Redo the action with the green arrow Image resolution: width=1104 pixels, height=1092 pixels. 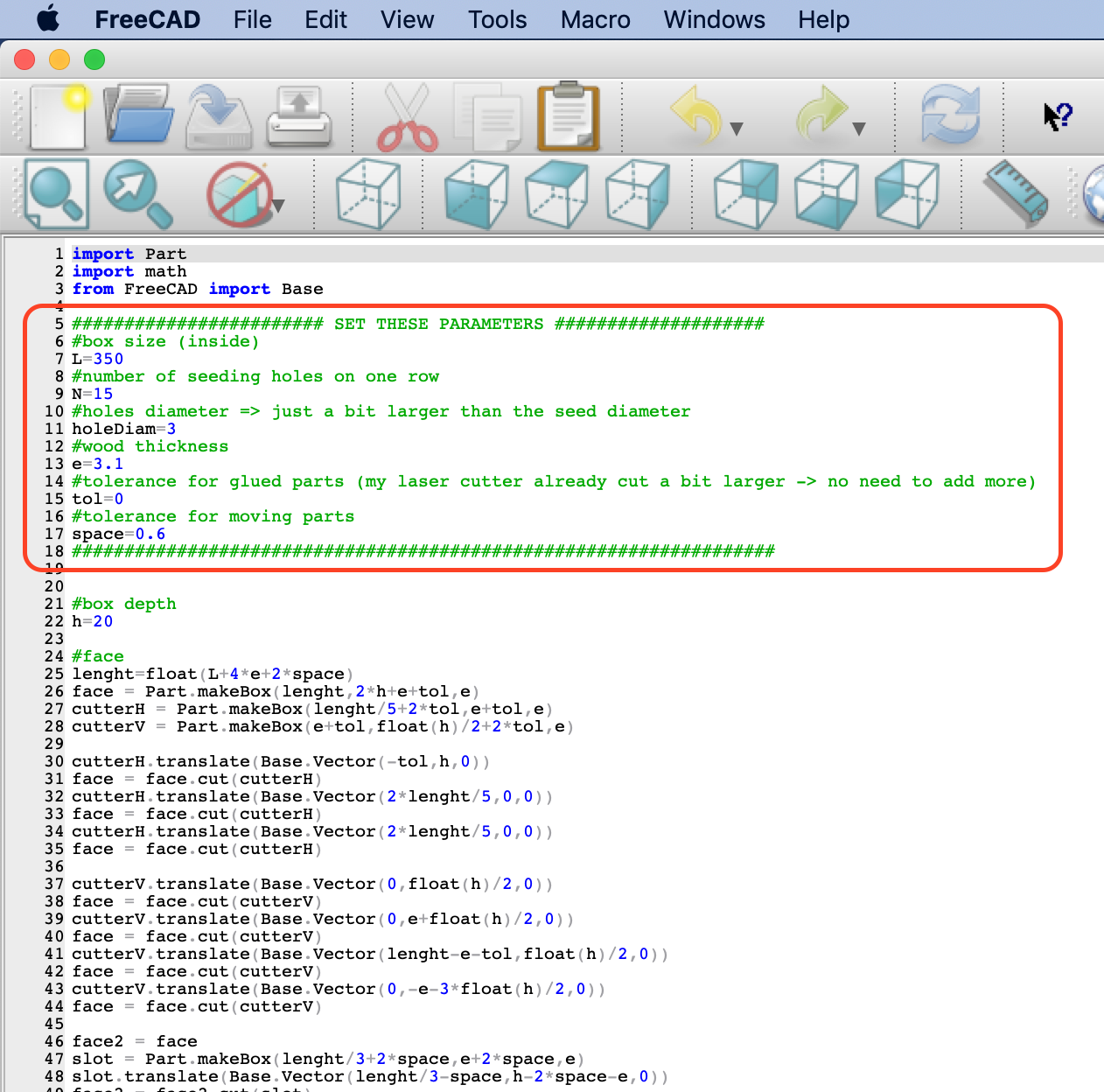pos(821,114)
